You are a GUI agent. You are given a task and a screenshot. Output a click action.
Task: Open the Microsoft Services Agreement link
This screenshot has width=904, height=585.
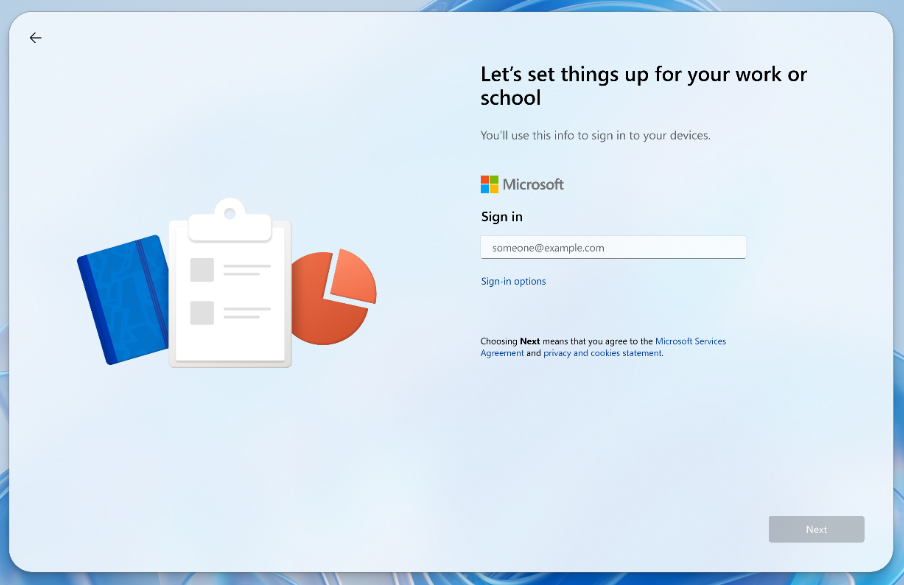689,341
